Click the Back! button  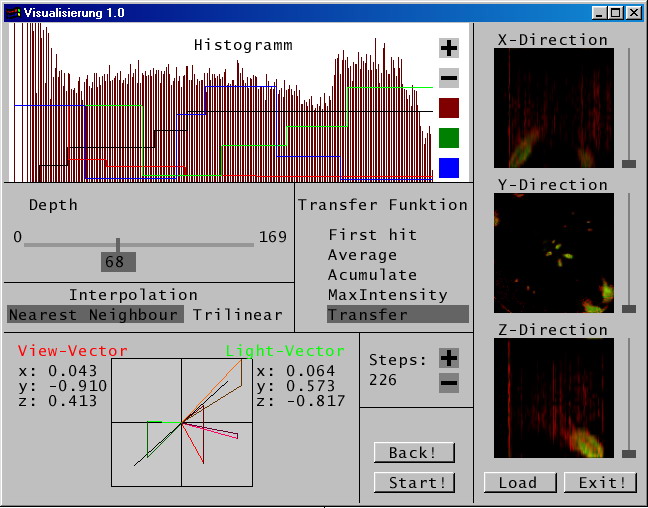[414, 453]
